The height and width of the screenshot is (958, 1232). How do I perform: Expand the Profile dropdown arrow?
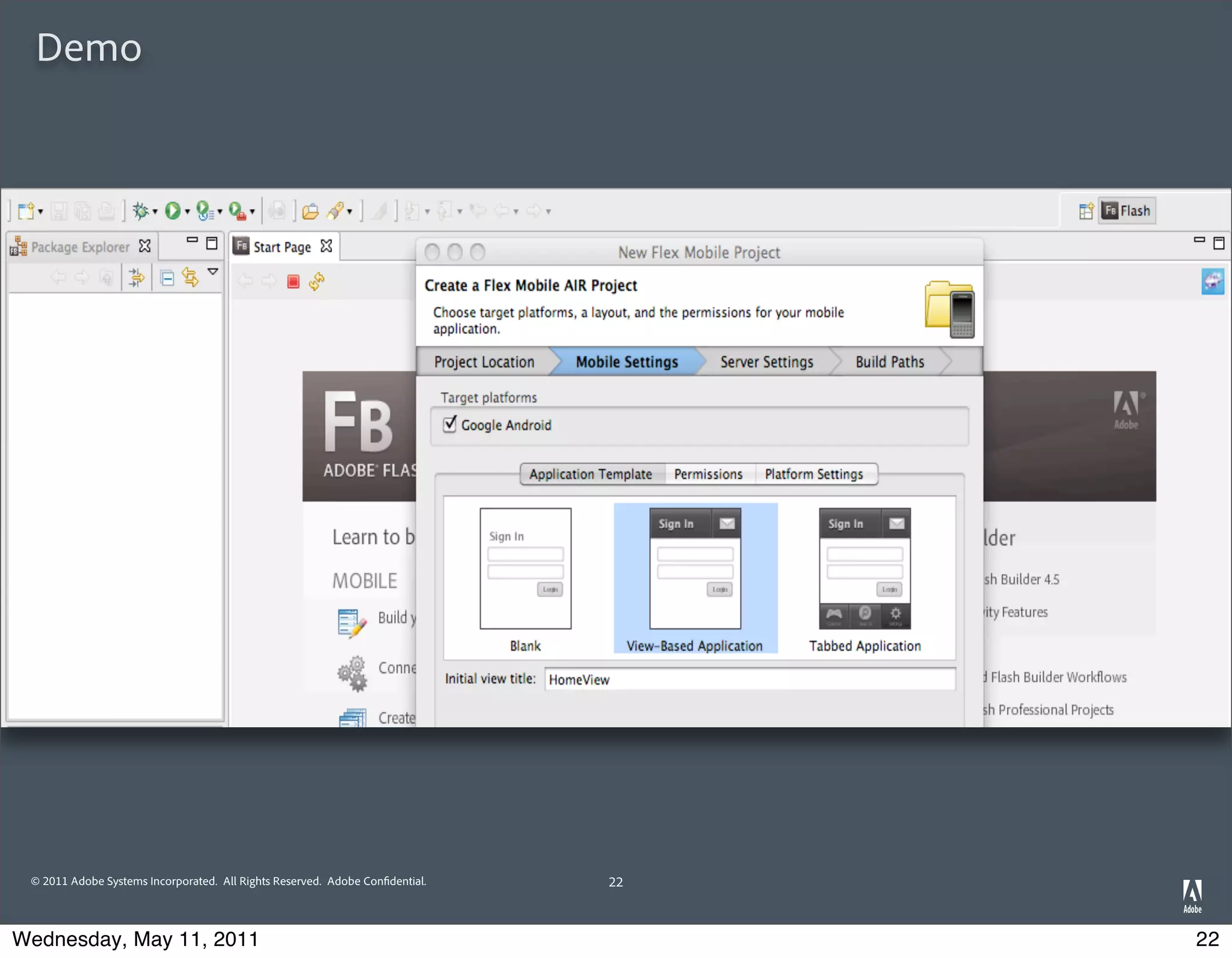(x=220, y=212)
